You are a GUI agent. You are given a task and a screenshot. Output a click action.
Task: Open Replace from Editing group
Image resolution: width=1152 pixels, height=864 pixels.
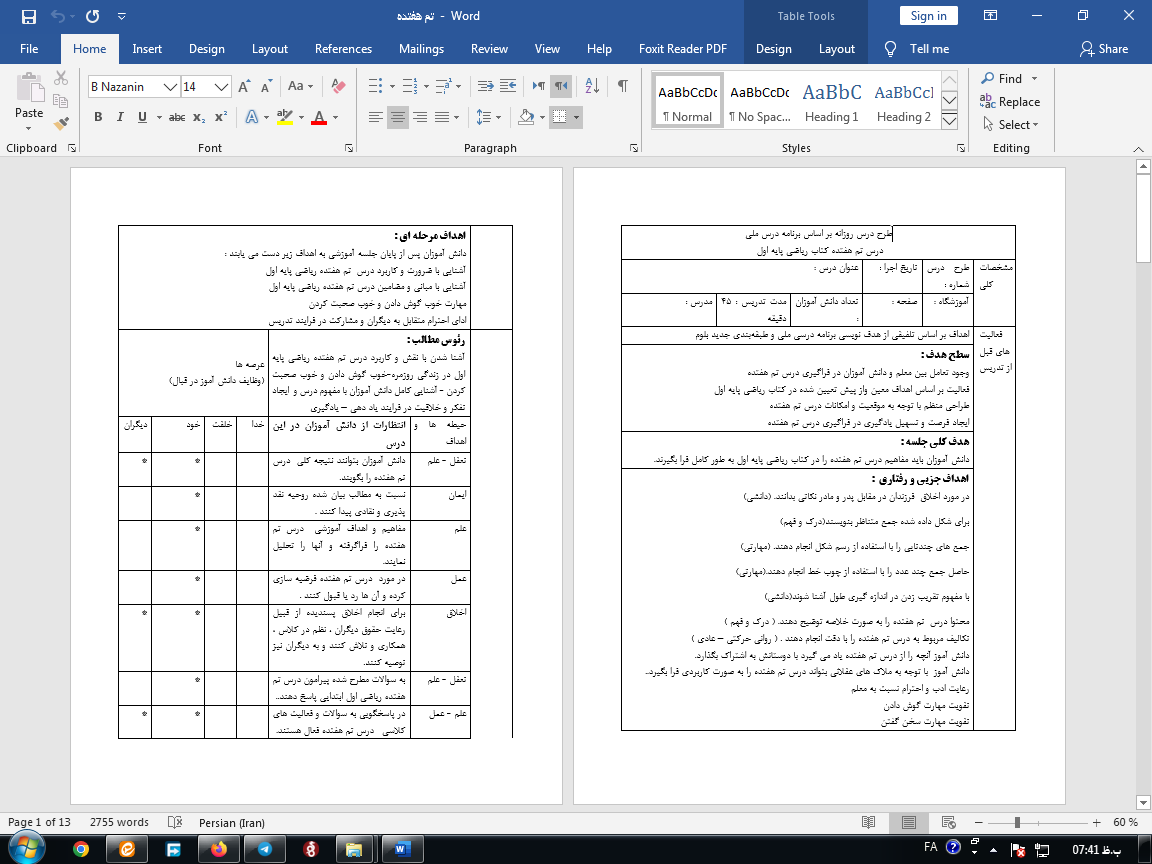point(1010,101)
